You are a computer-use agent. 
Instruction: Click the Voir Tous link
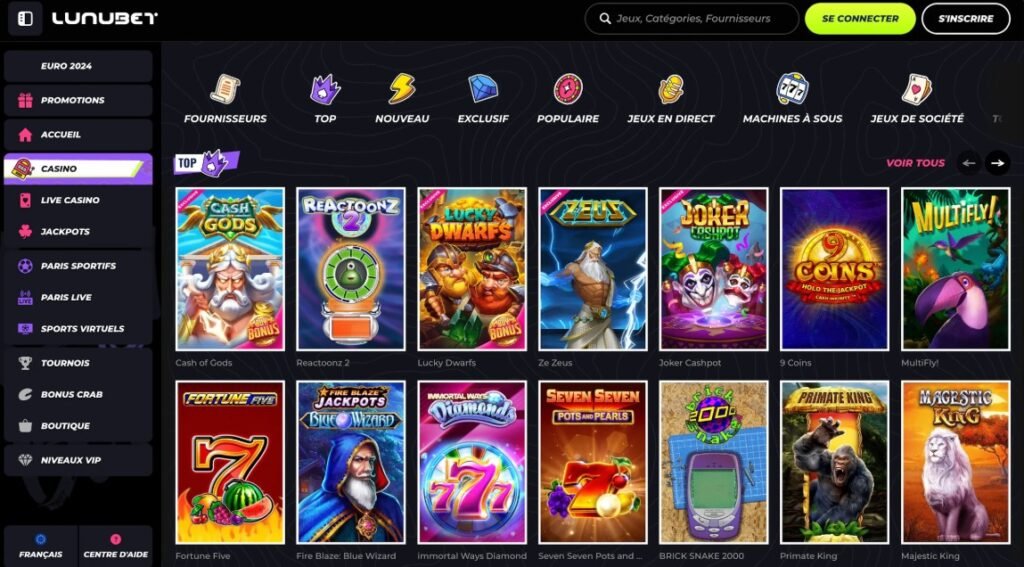click(x=915, y=163)
